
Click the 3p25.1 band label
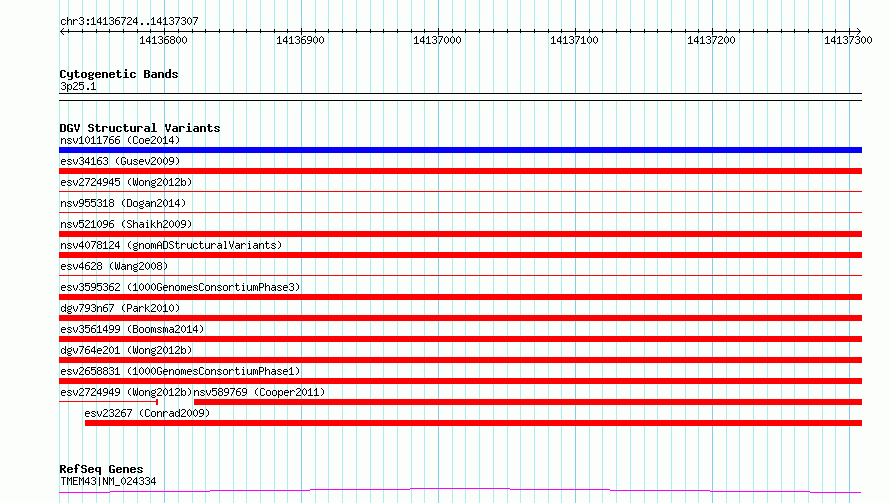(x=78, y=86)
